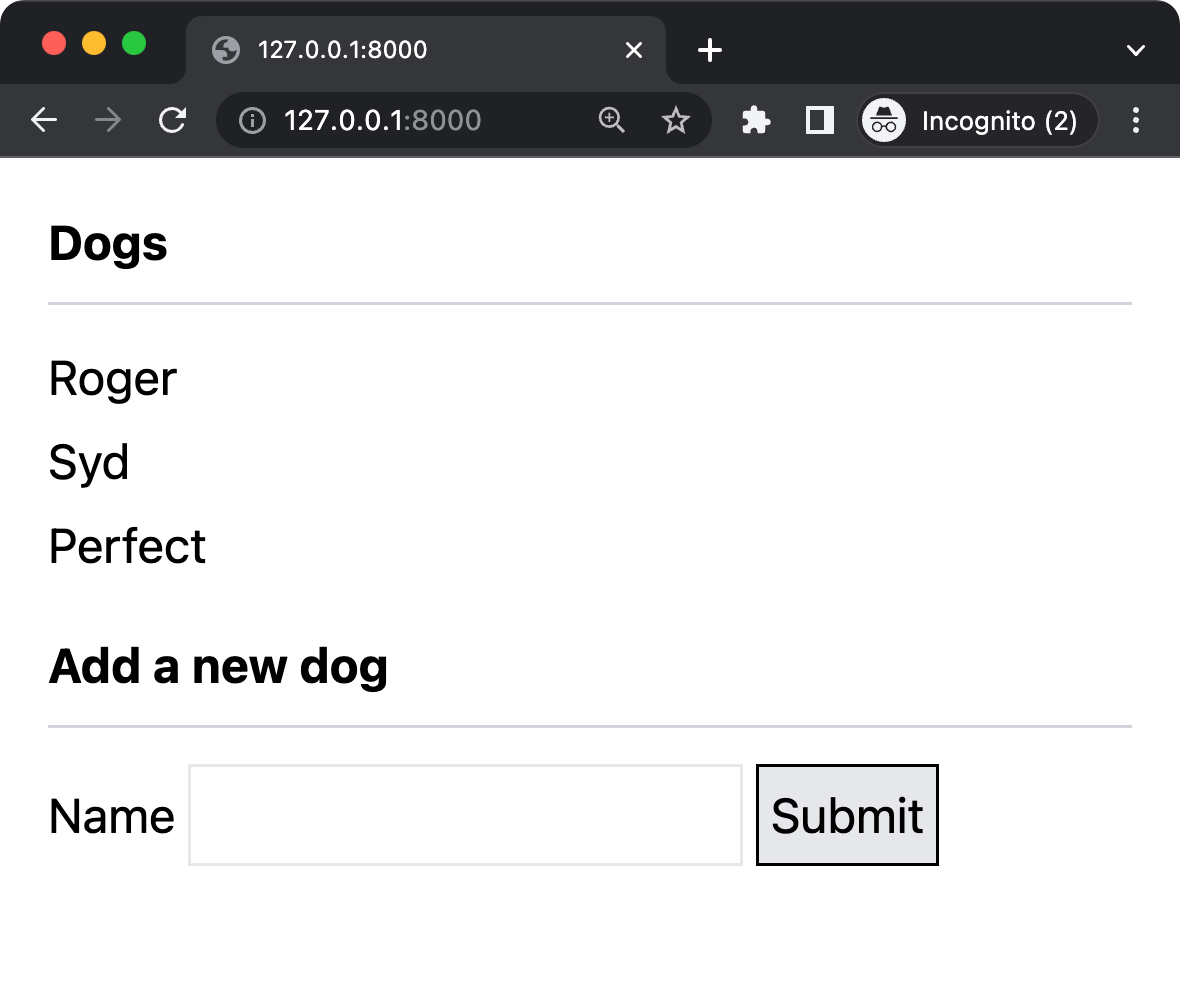Image resolution: width=1180 pixels, height=988 pixels.
Task: Click the forward navigation arrow
Action: [x=108, y=121]
